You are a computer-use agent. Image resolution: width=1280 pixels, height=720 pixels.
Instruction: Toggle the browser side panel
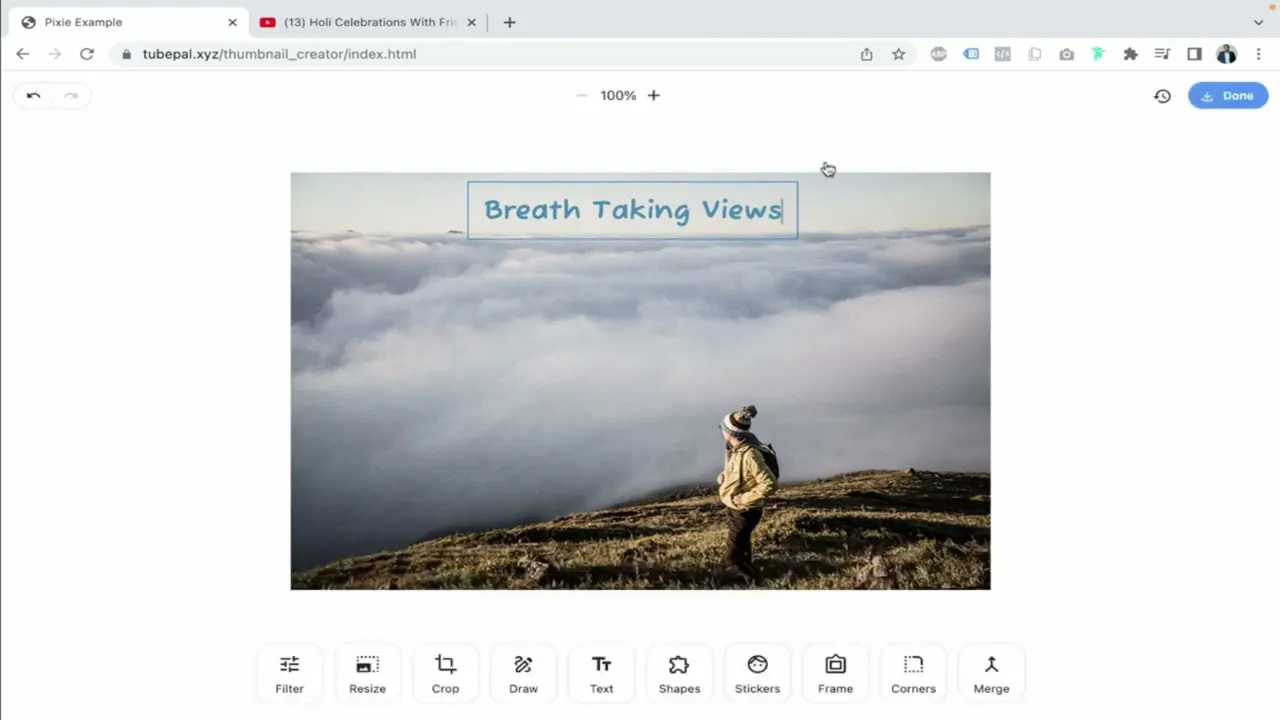(x=1194, y=54)
